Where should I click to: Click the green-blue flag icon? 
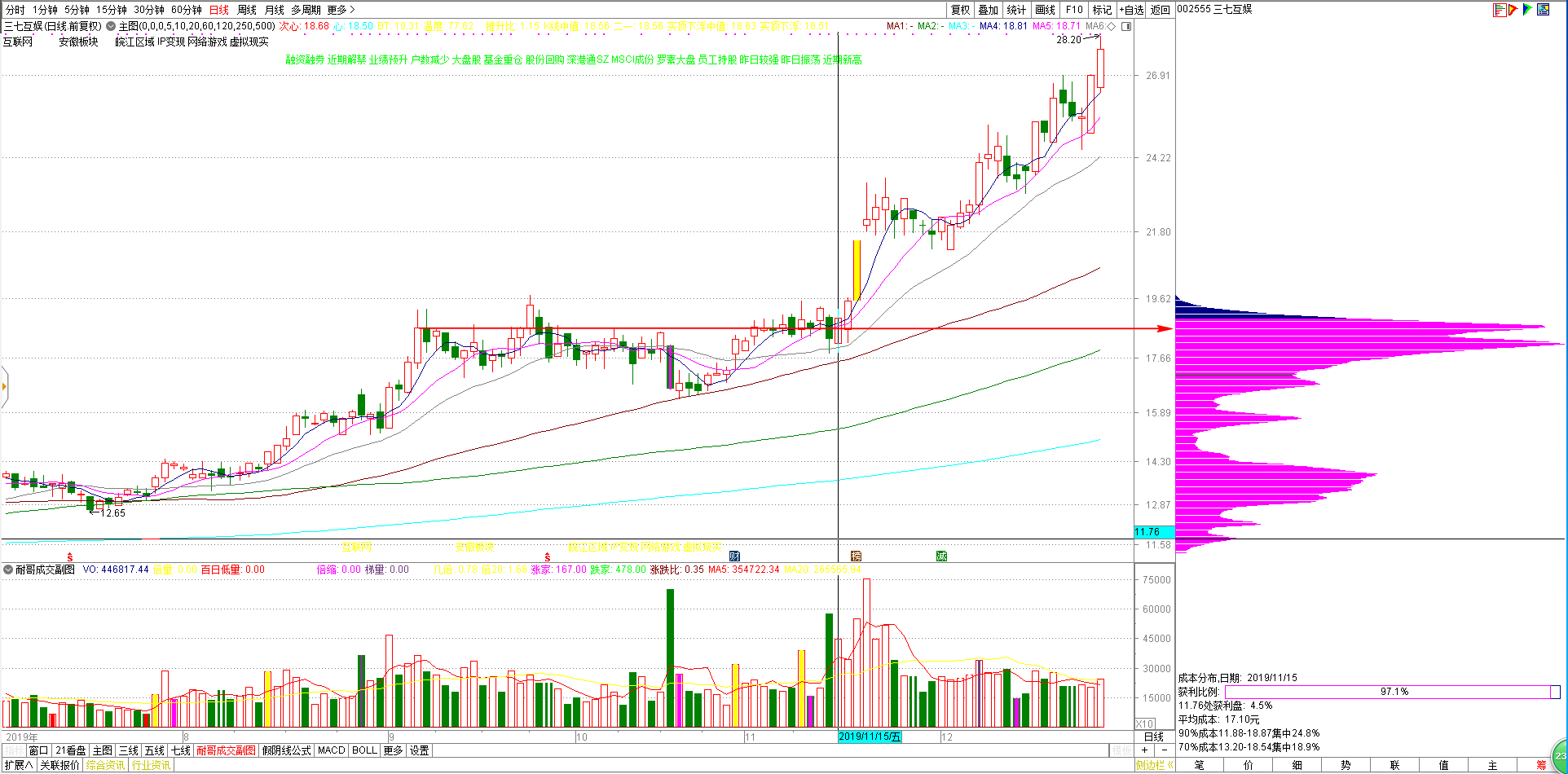pyautogui.click(x=1528, y=10)
